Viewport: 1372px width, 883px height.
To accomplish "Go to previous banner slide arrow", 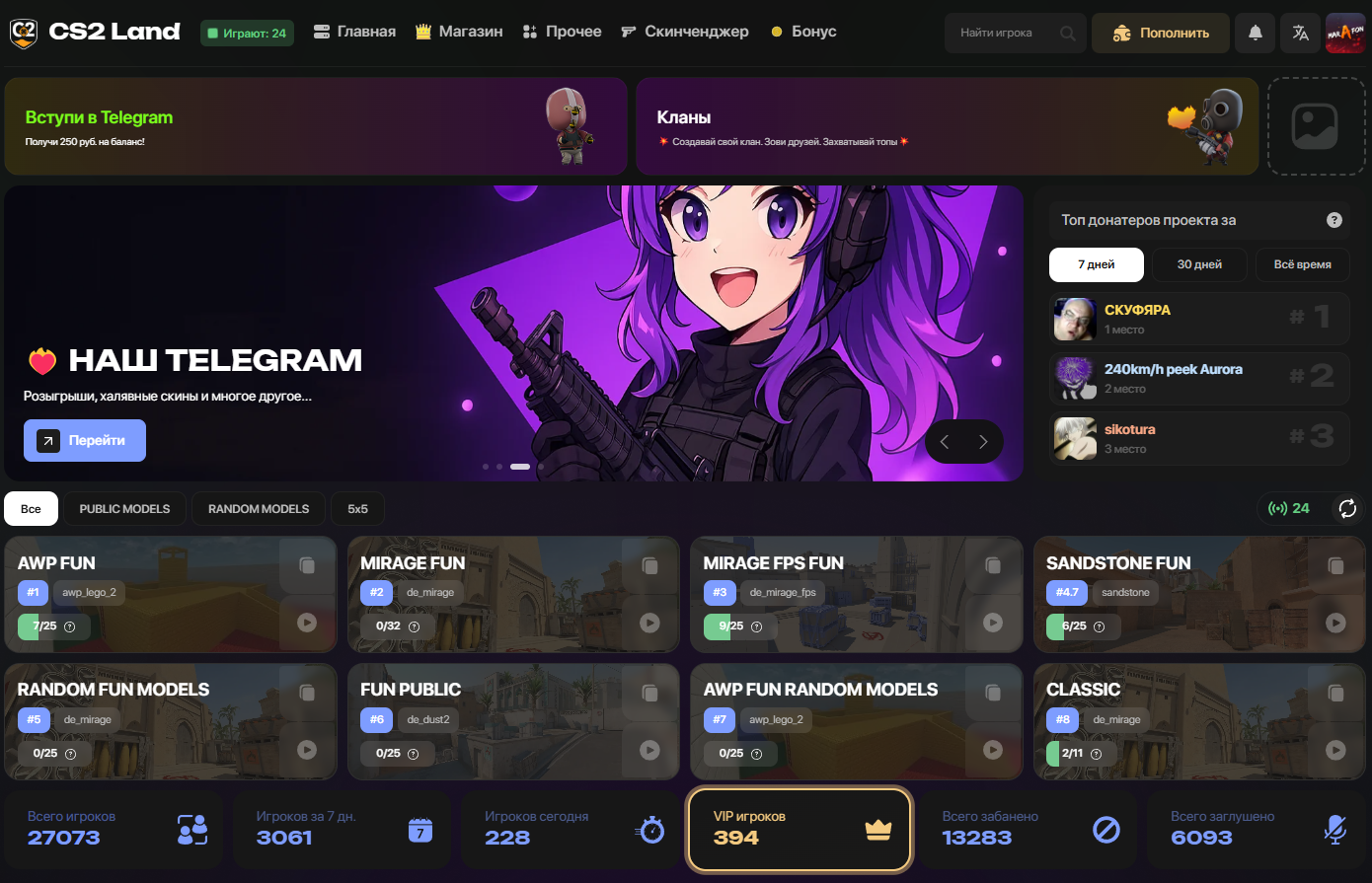I will pos(945,442).
